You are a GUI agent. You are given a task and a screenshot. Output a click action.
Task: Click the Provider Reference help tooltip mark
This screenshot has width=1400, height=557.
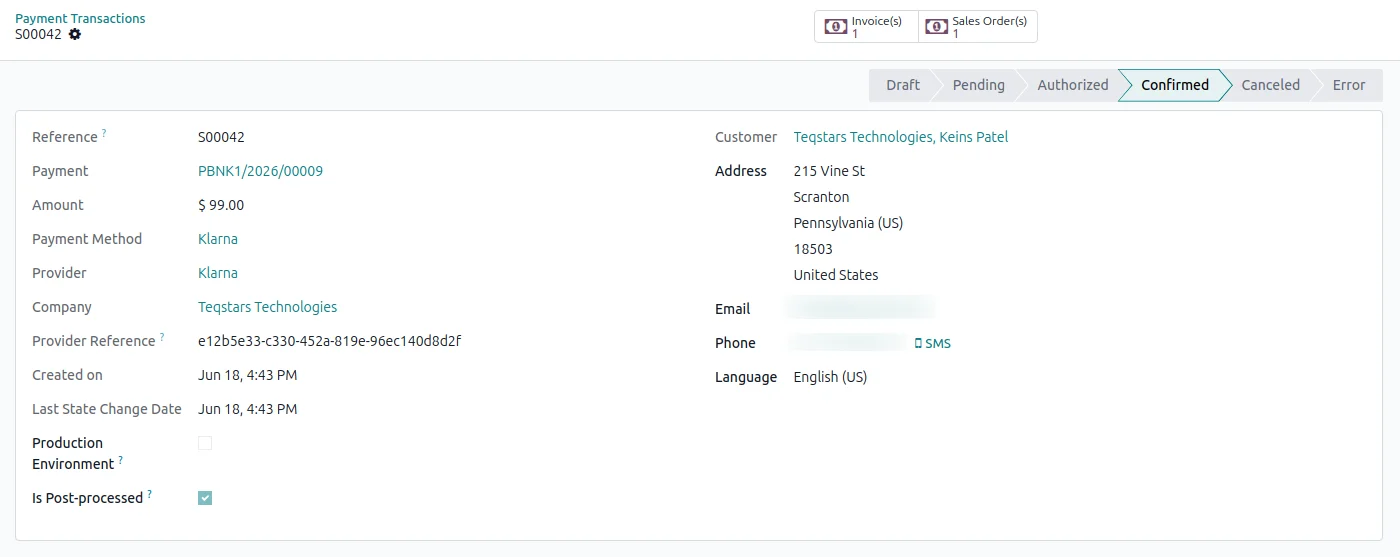coord(162,337)
